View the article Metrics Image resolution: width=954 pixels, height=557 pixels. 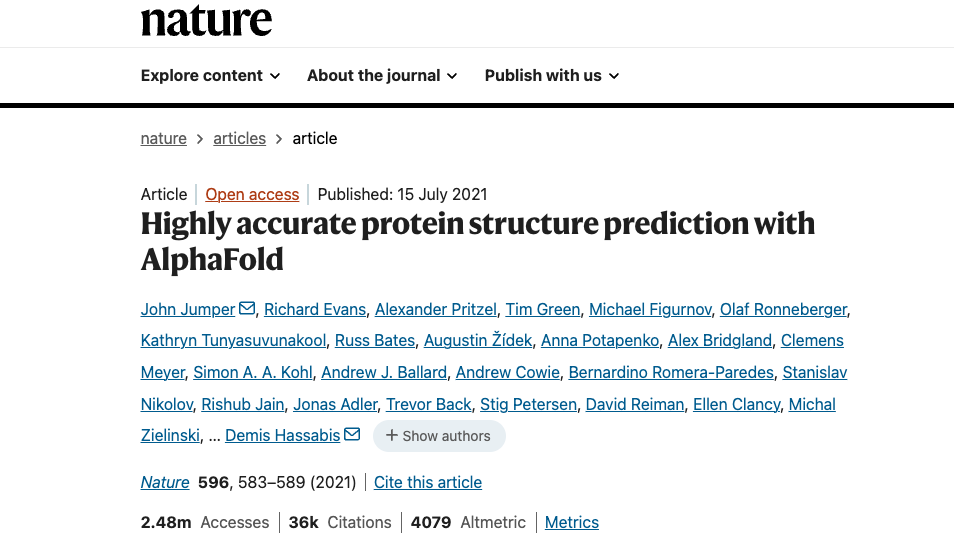pos(572,522)
